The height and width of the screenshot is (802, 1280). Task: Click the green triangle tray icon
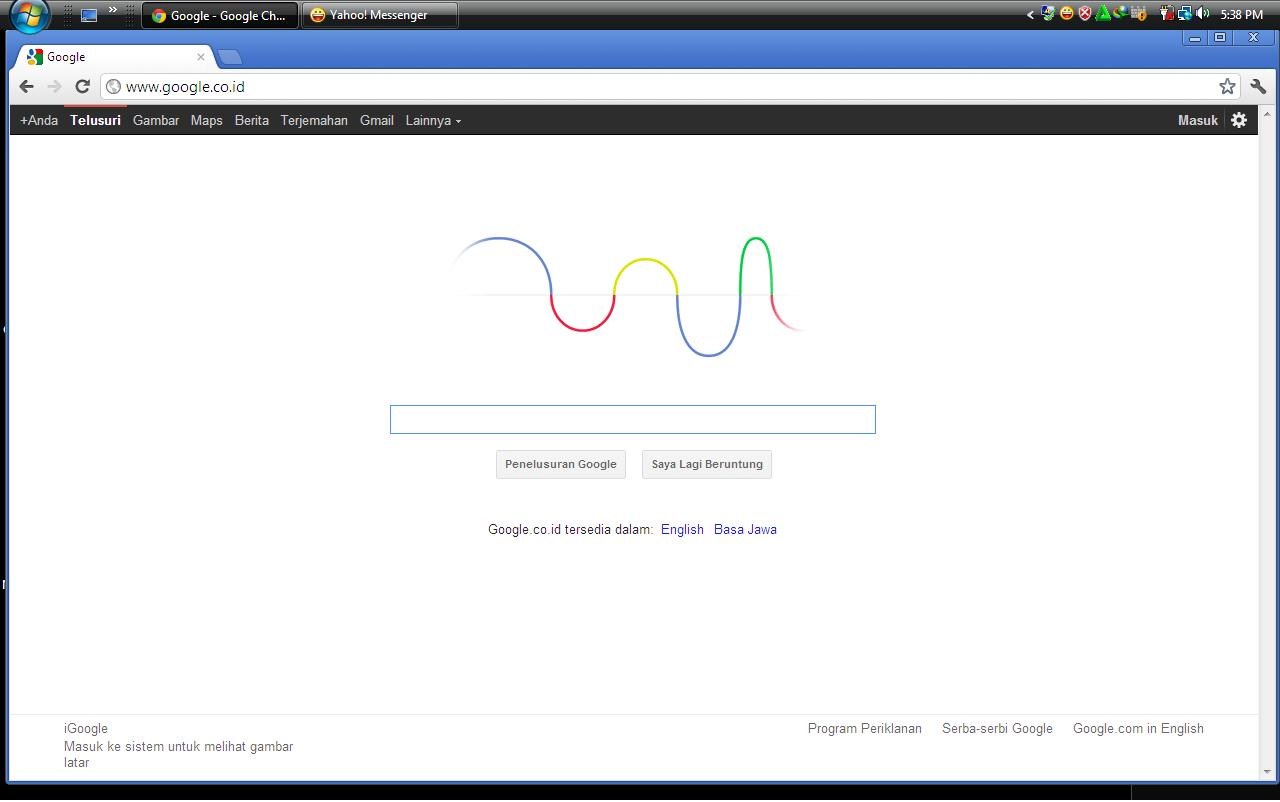coord(1103,14)
